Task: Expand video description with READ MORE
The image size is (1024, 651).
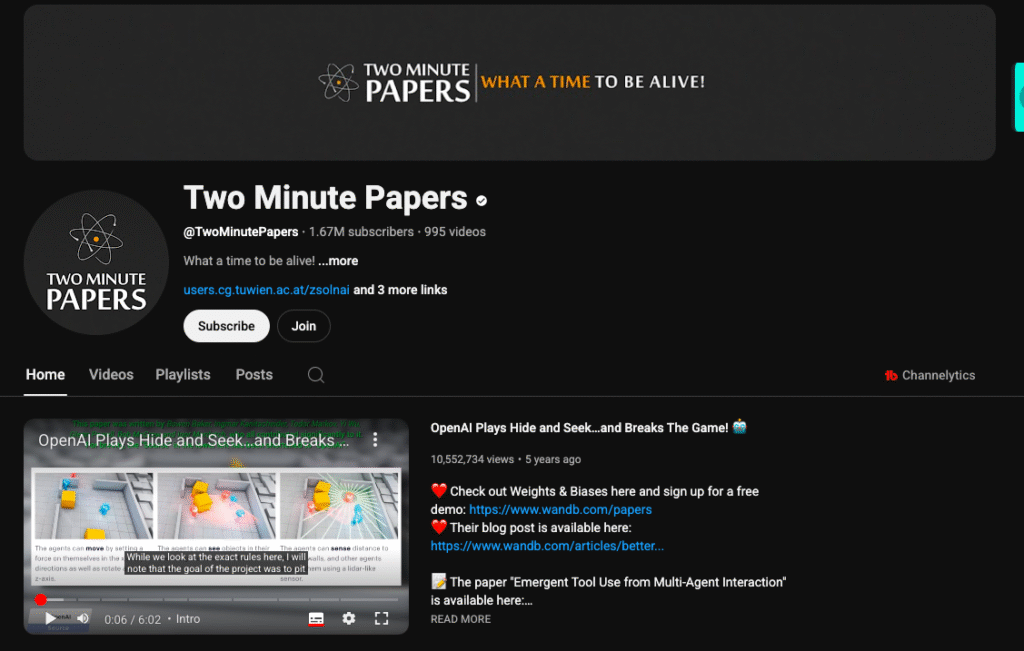Action: pyautogui.click(x=460, y=619)
